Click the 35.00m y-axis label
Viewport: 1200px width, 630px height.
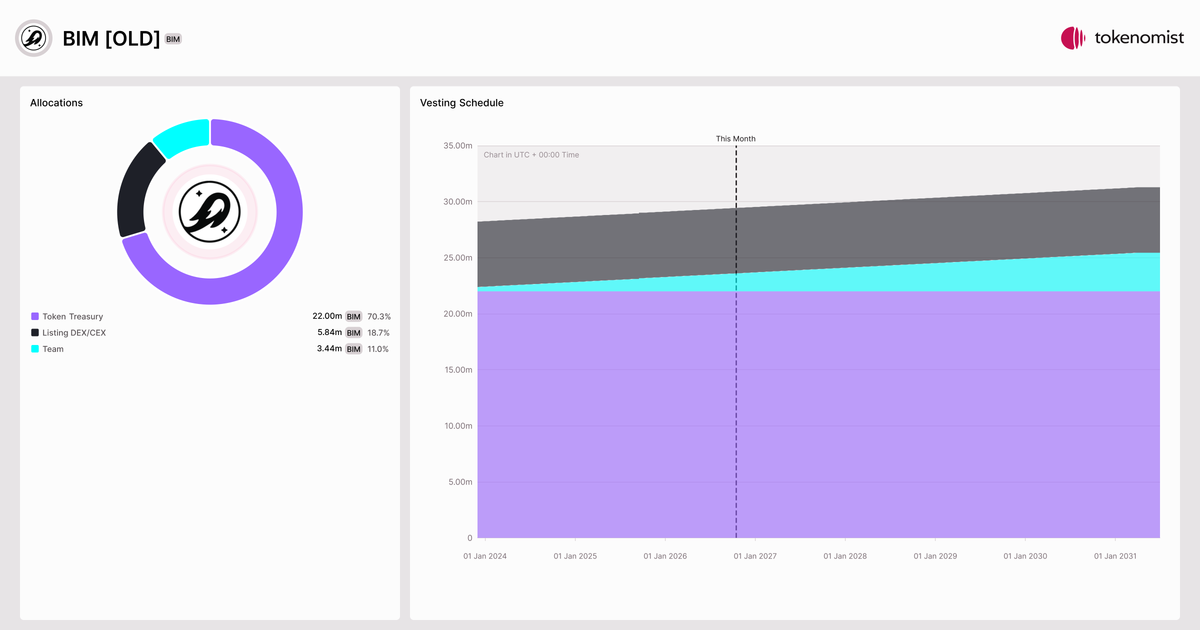(x=456, y=146)
